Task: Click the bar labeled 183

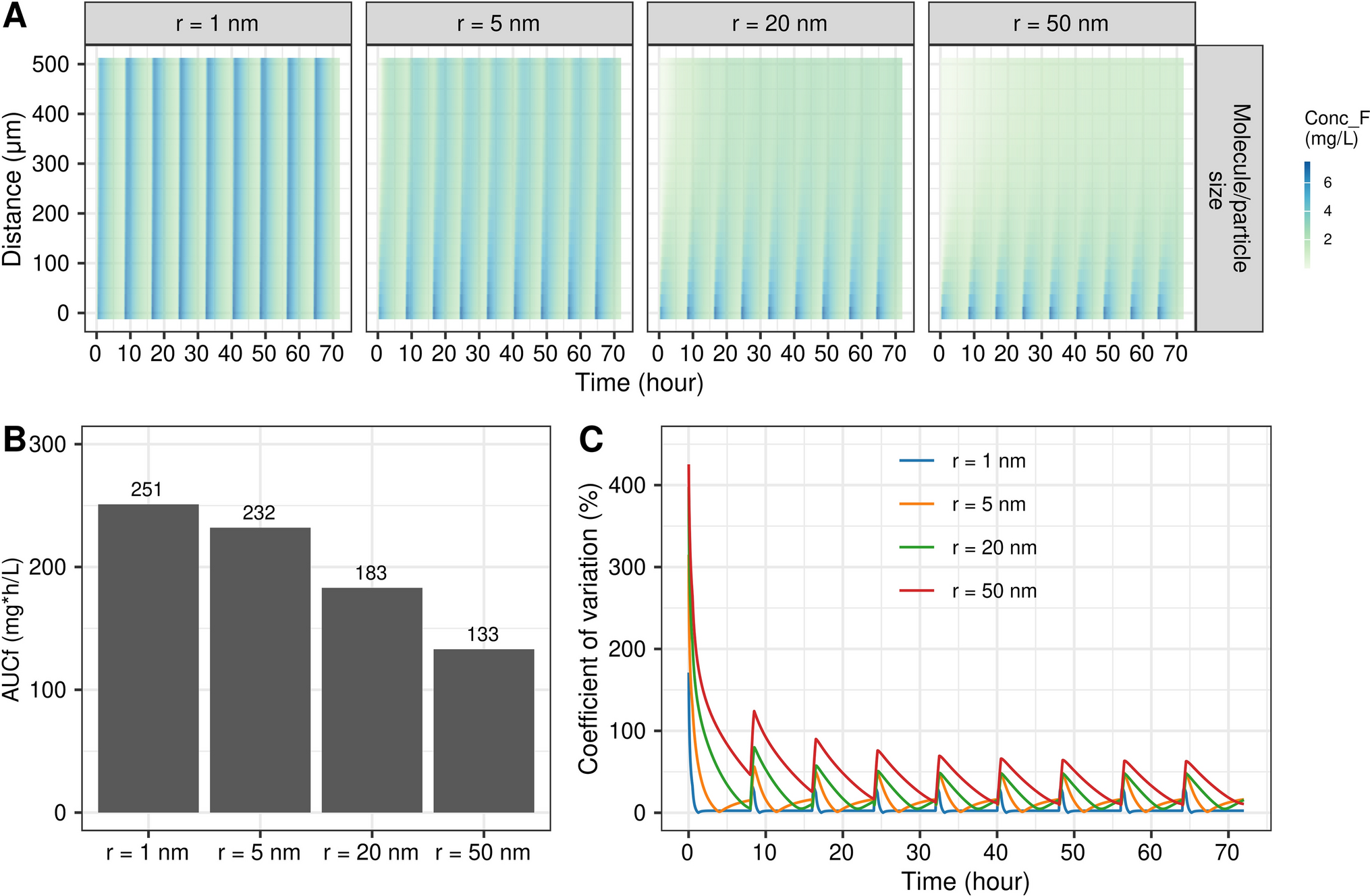Action: 372,700
